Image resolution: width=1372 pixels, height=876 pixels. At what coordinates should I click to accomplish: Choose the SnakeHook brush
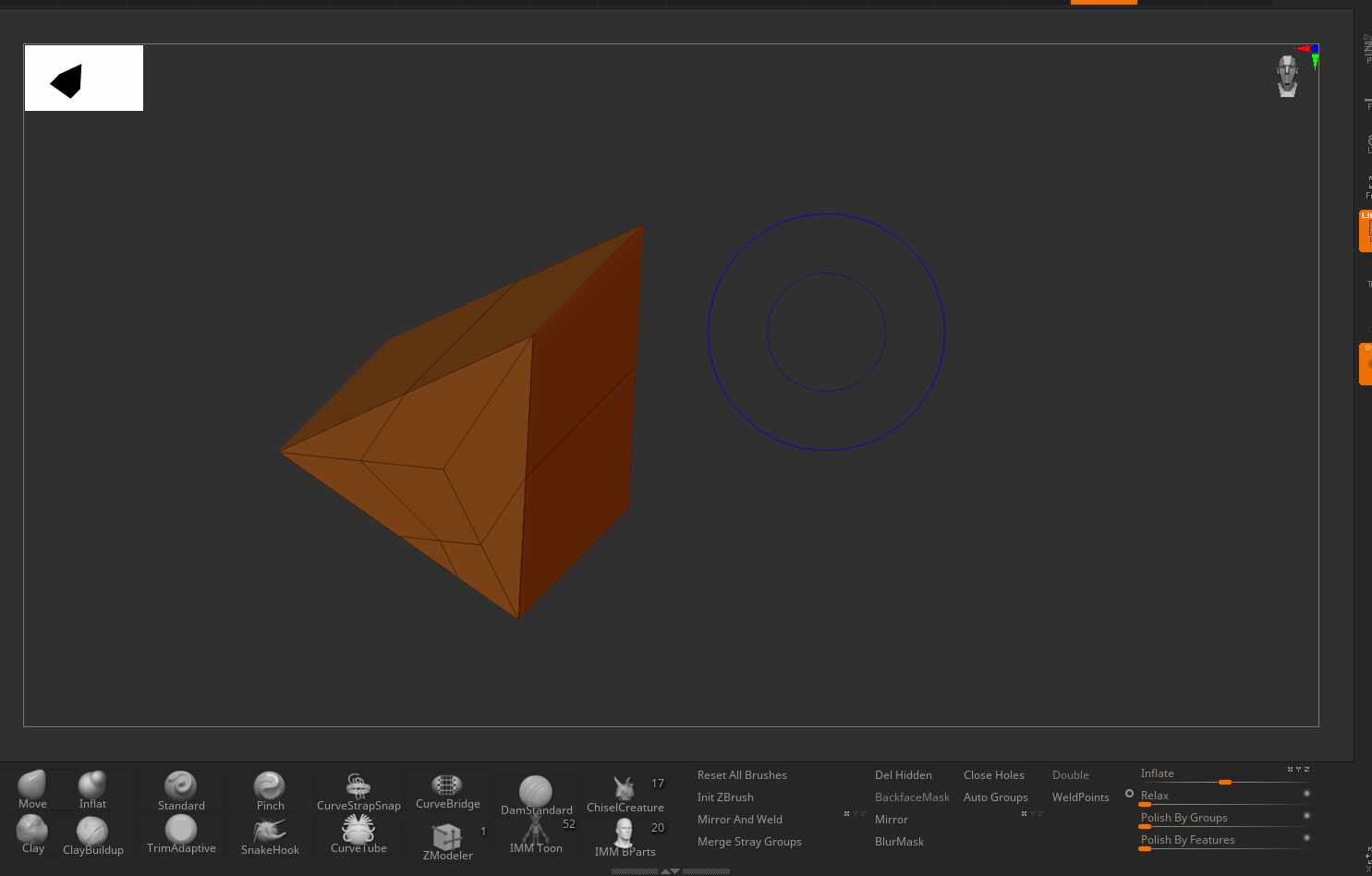tap(270, 835)
